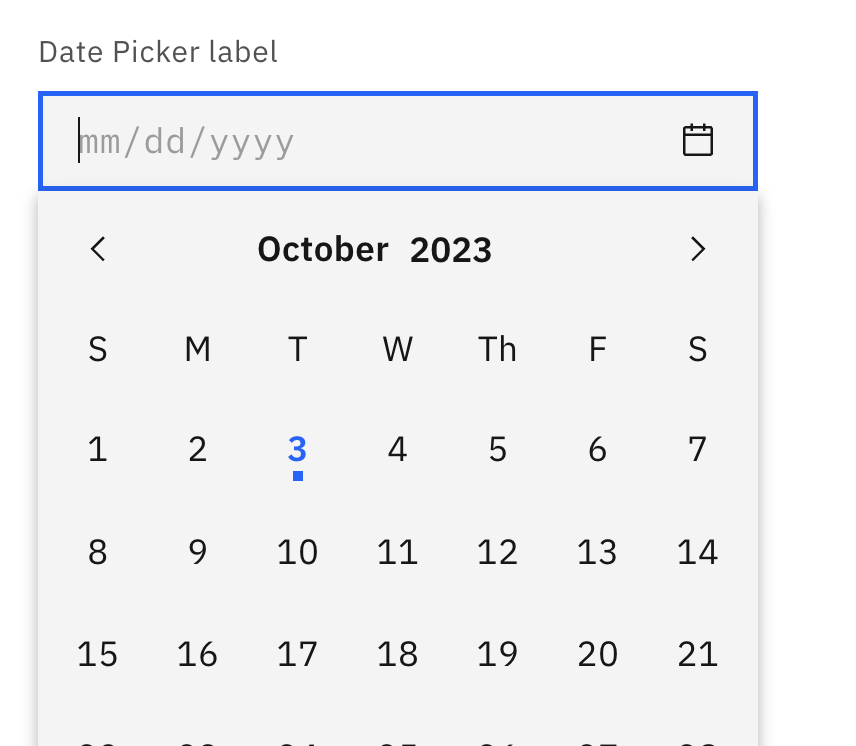Pick the date October 10
Viewport: 856px width, 746px height.
(297, 552)
